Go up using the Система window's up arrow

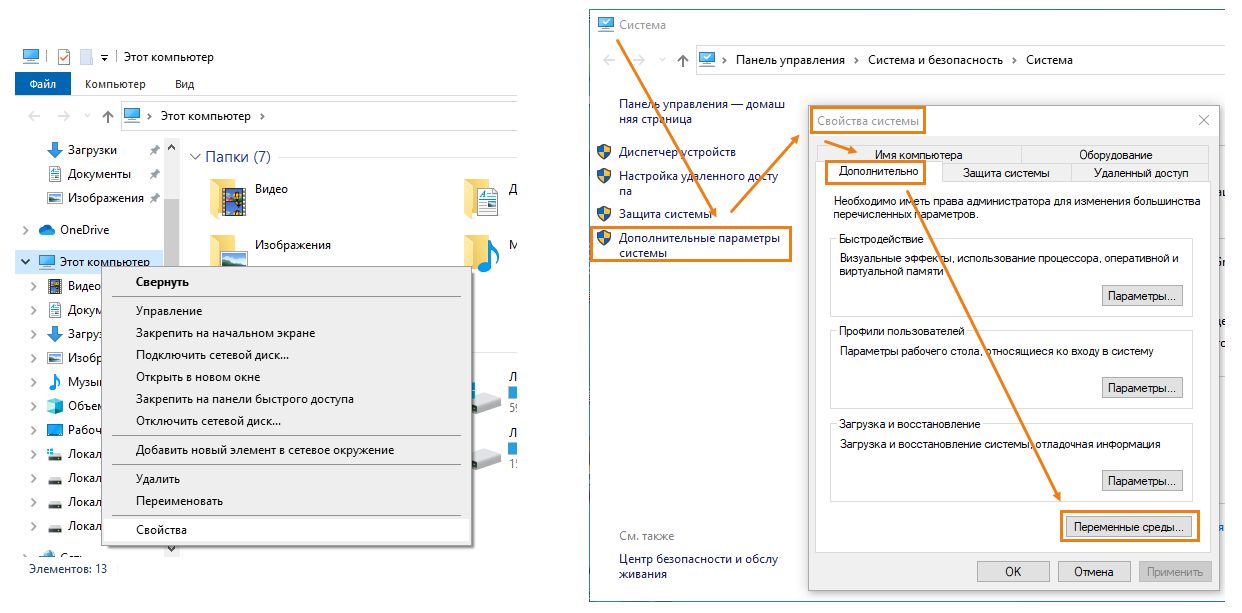point(683,60)
